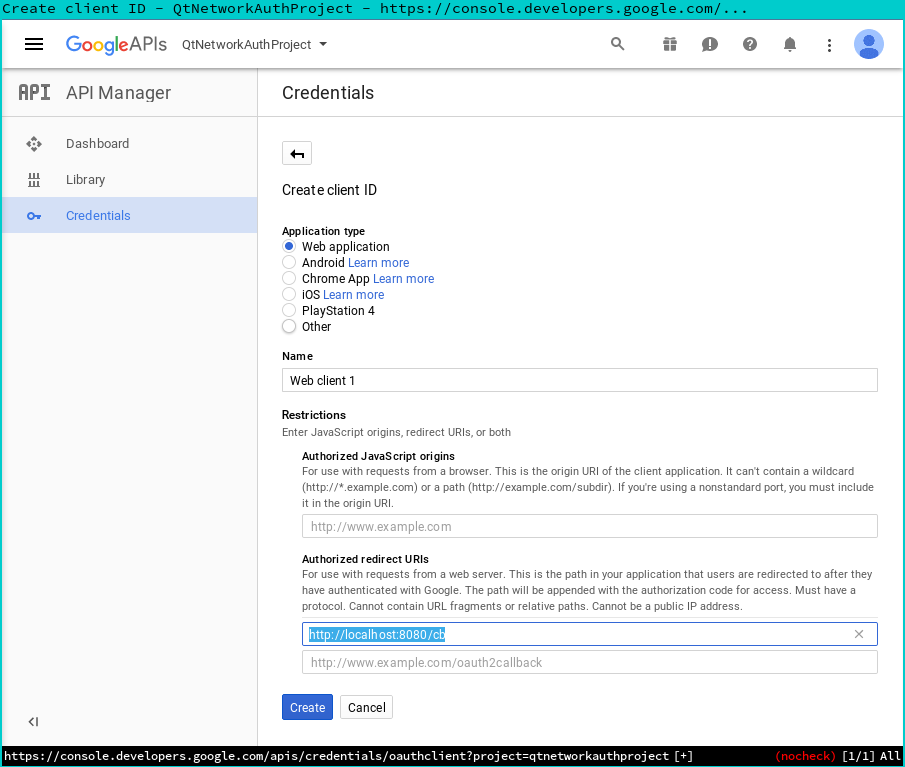Click the blue Create button
The image size is (905, 767).
click(x=307, y=707)
